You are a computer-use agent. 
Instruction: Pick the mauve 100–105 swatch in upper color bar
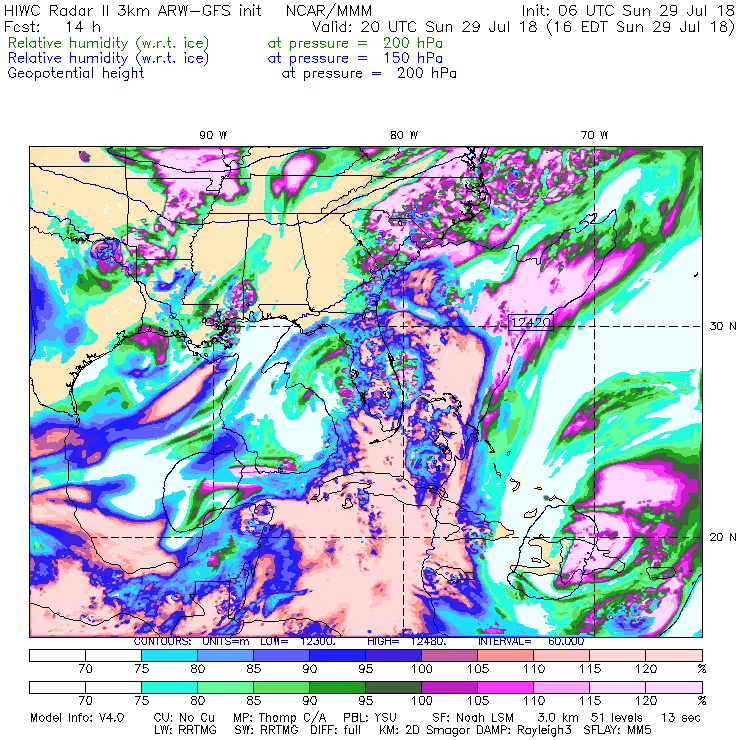click(x=450, y=655)
